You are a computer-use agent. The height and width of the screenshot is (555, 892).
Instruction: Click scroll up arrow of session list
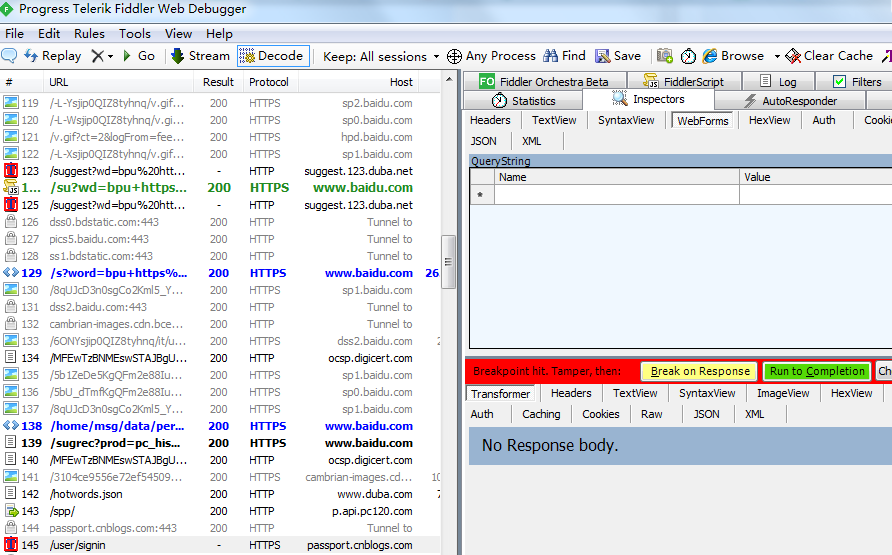(x=449, y=80)
